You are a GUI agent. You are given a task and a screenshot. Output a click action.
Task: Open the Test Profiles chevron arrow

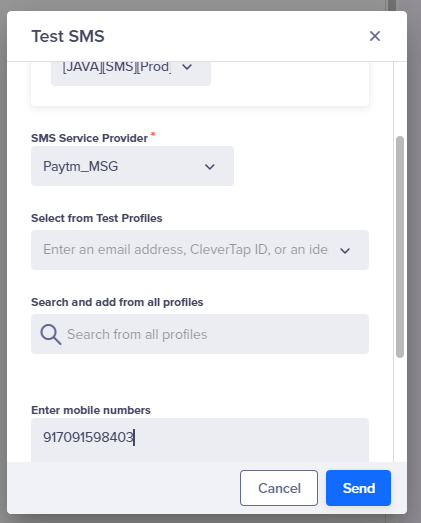pos(345,250)
